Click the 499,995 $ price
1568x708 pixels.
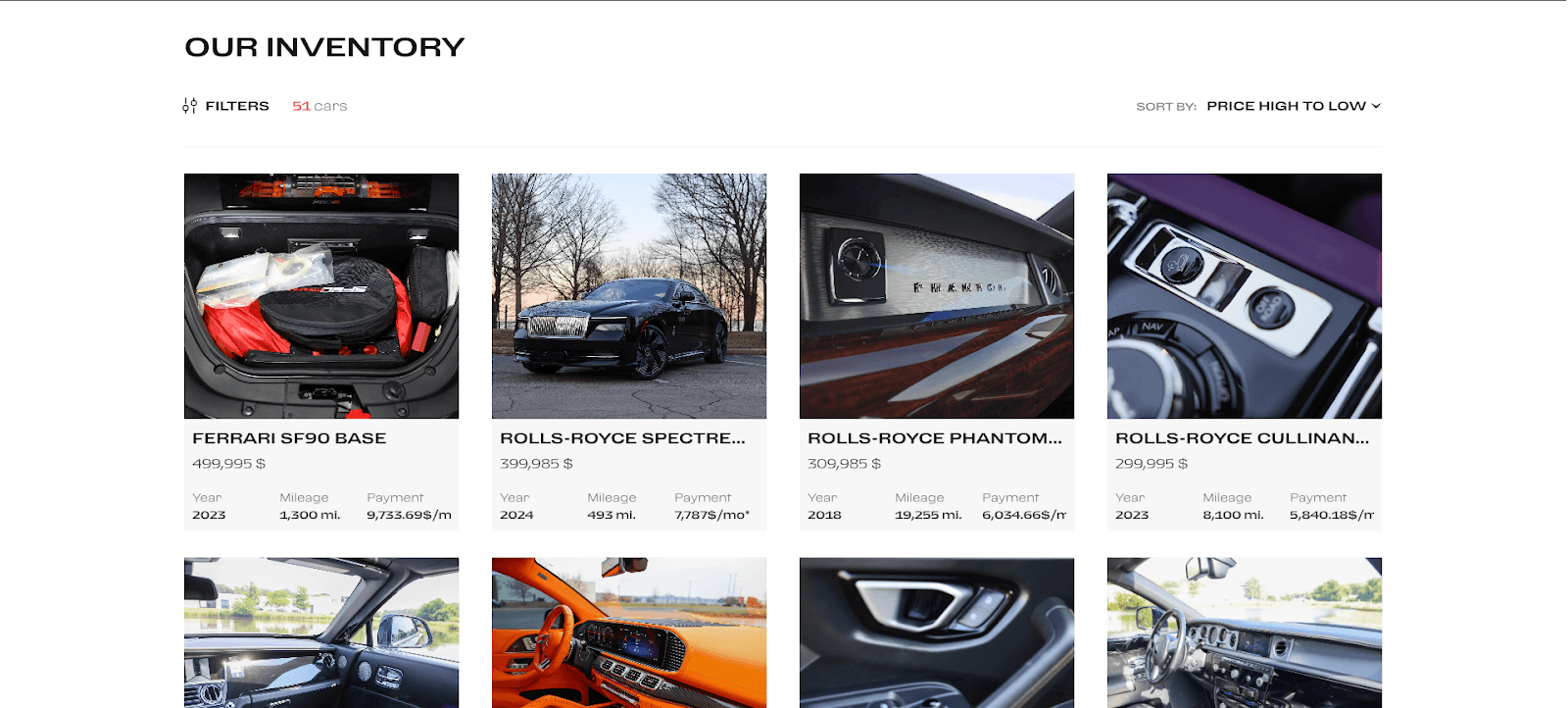(229, 464)
